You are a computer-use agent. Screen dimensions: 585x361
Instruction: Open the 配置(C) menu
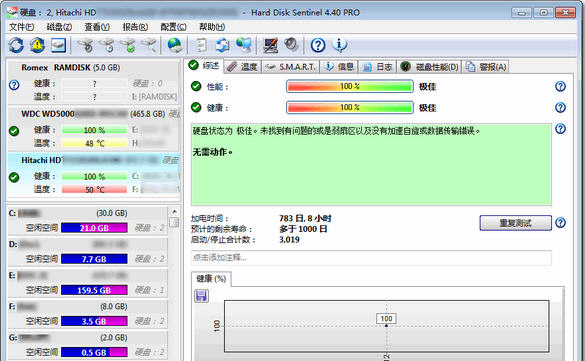coord(173,27)
